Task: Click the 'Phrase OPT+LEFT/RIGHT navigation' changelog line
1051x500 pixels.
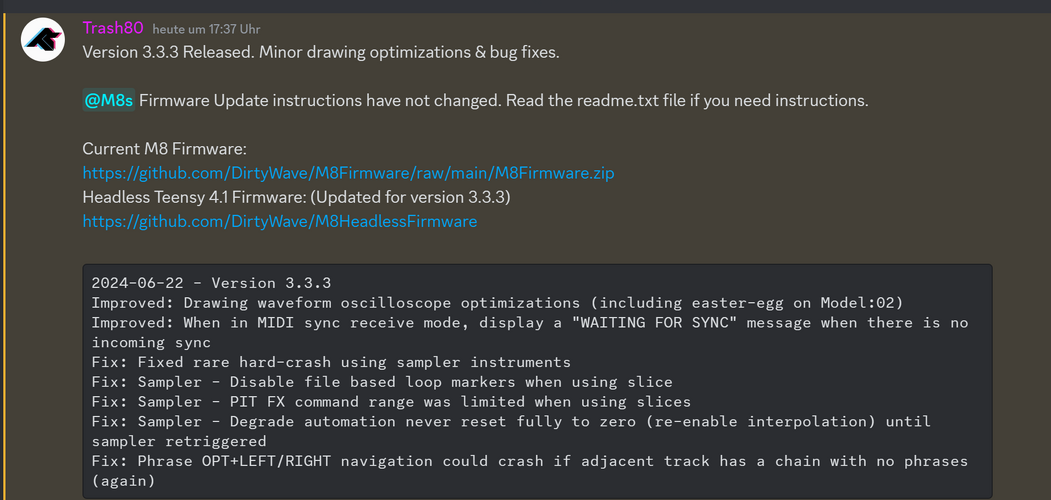Action: point(529,461)
